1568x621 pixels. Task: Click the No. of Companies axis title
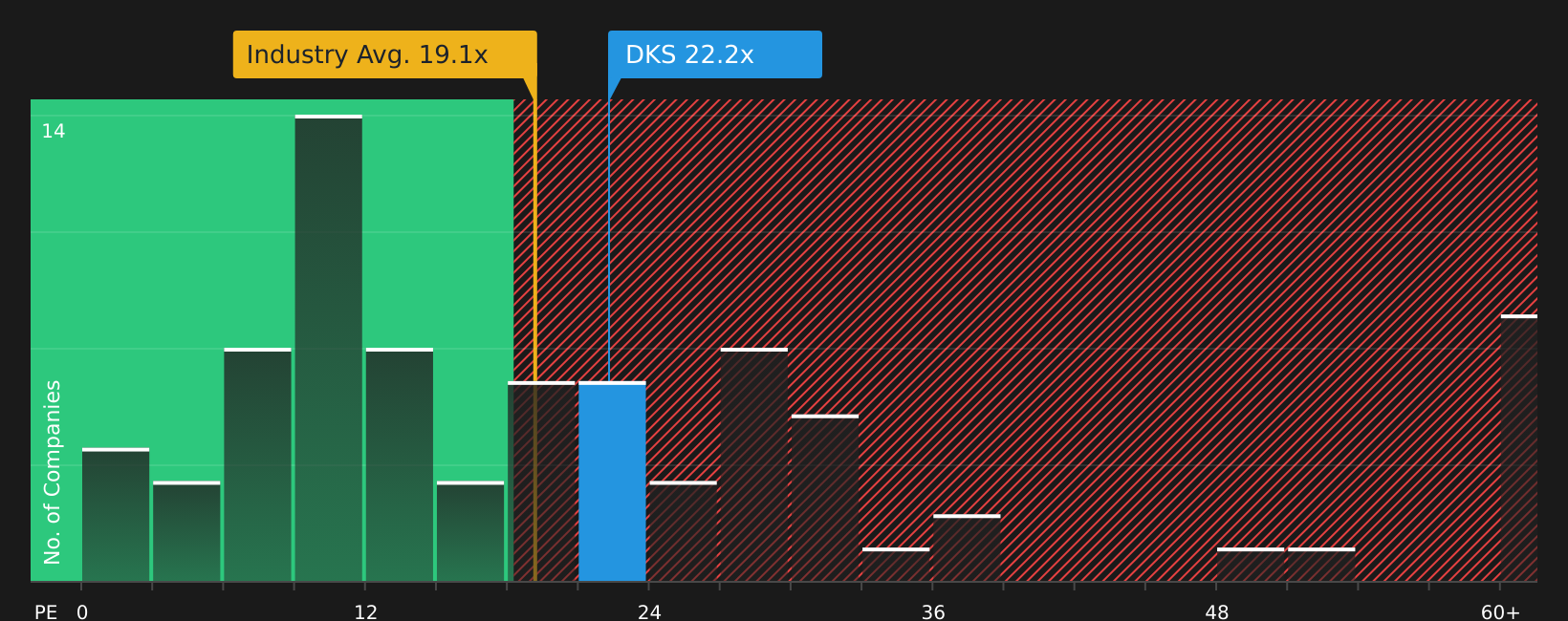tap(53, 472)
